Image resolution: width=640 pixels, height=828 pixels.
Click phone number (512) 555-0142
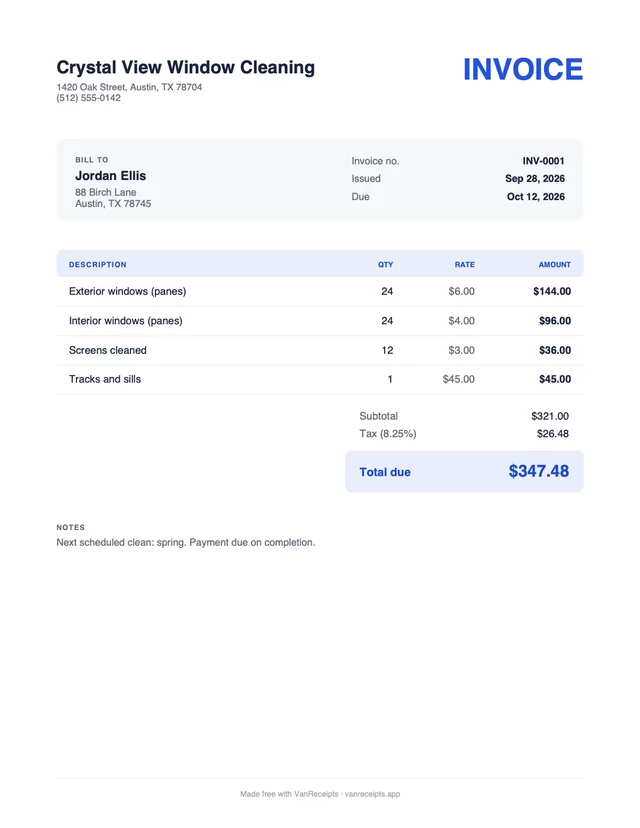(x=89, y=98)
